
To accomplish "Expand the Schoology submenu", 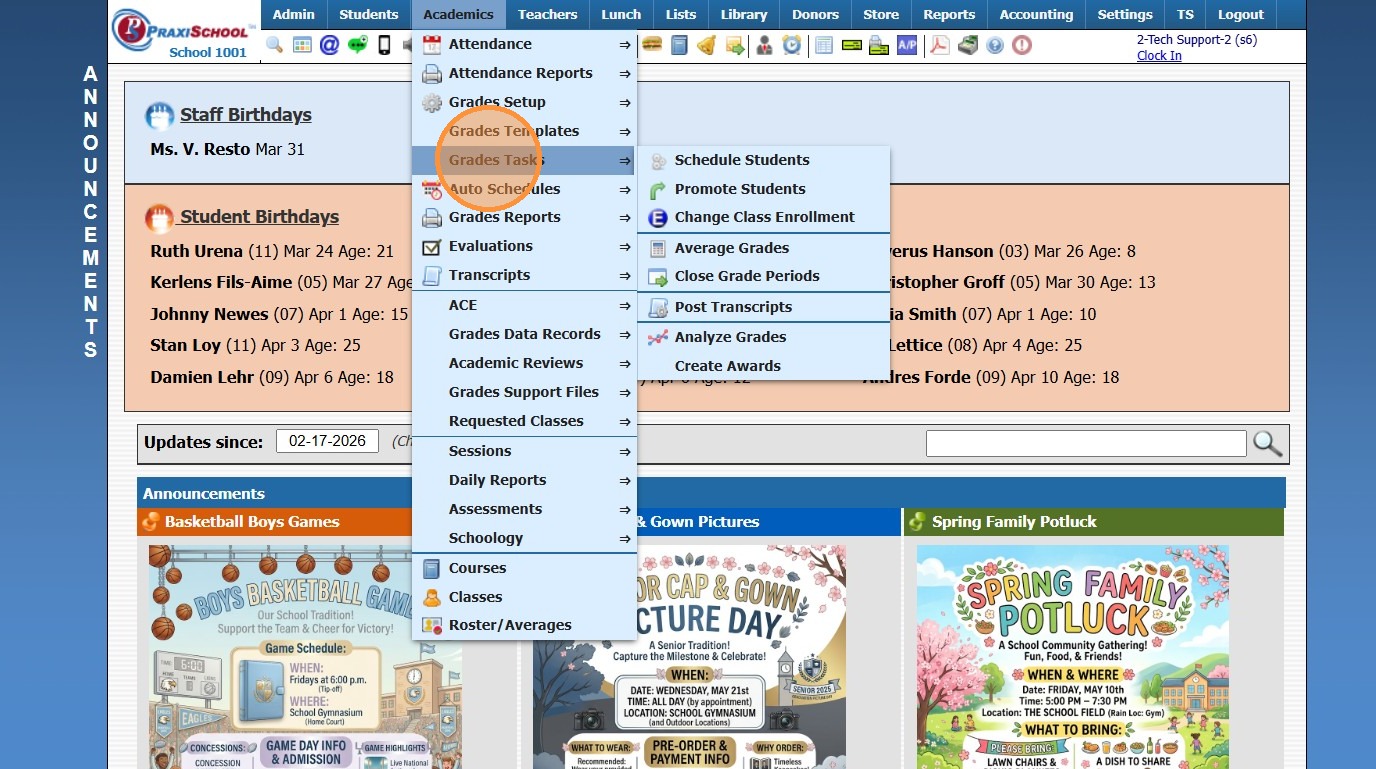I will click(x=524, y=538).
